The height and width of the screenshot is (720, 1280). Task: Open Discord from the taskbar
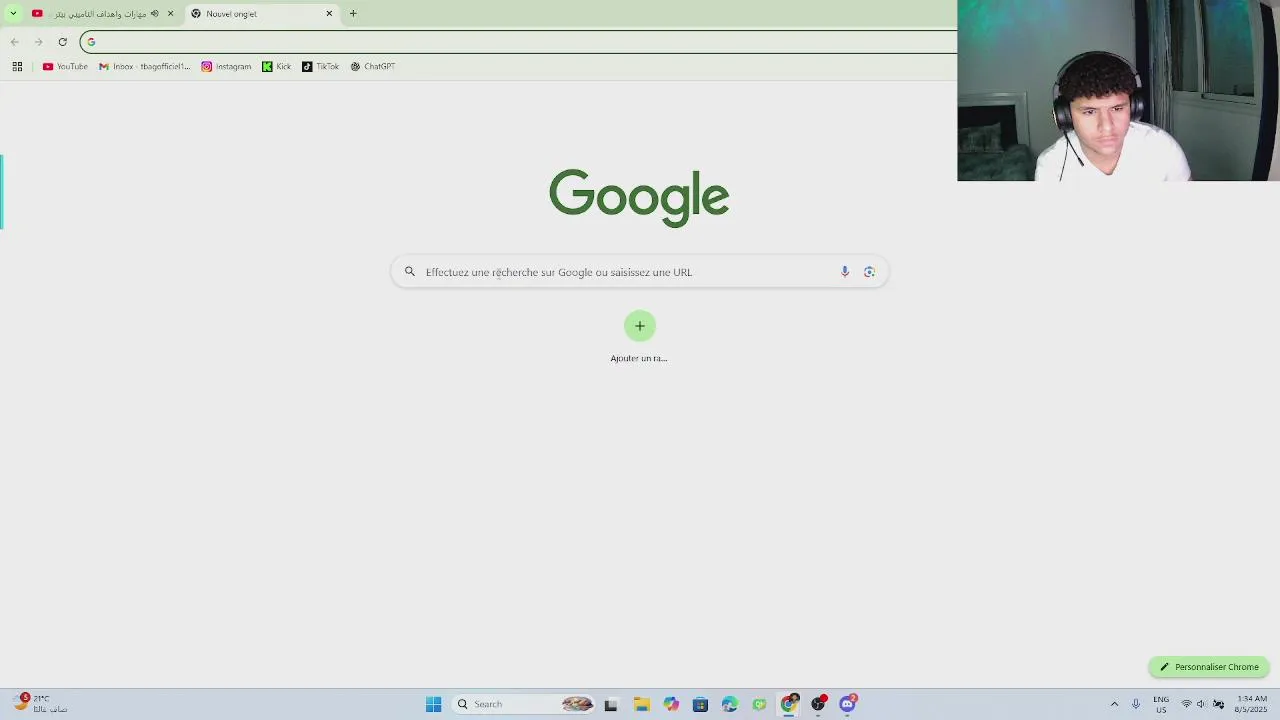point(848,705)
